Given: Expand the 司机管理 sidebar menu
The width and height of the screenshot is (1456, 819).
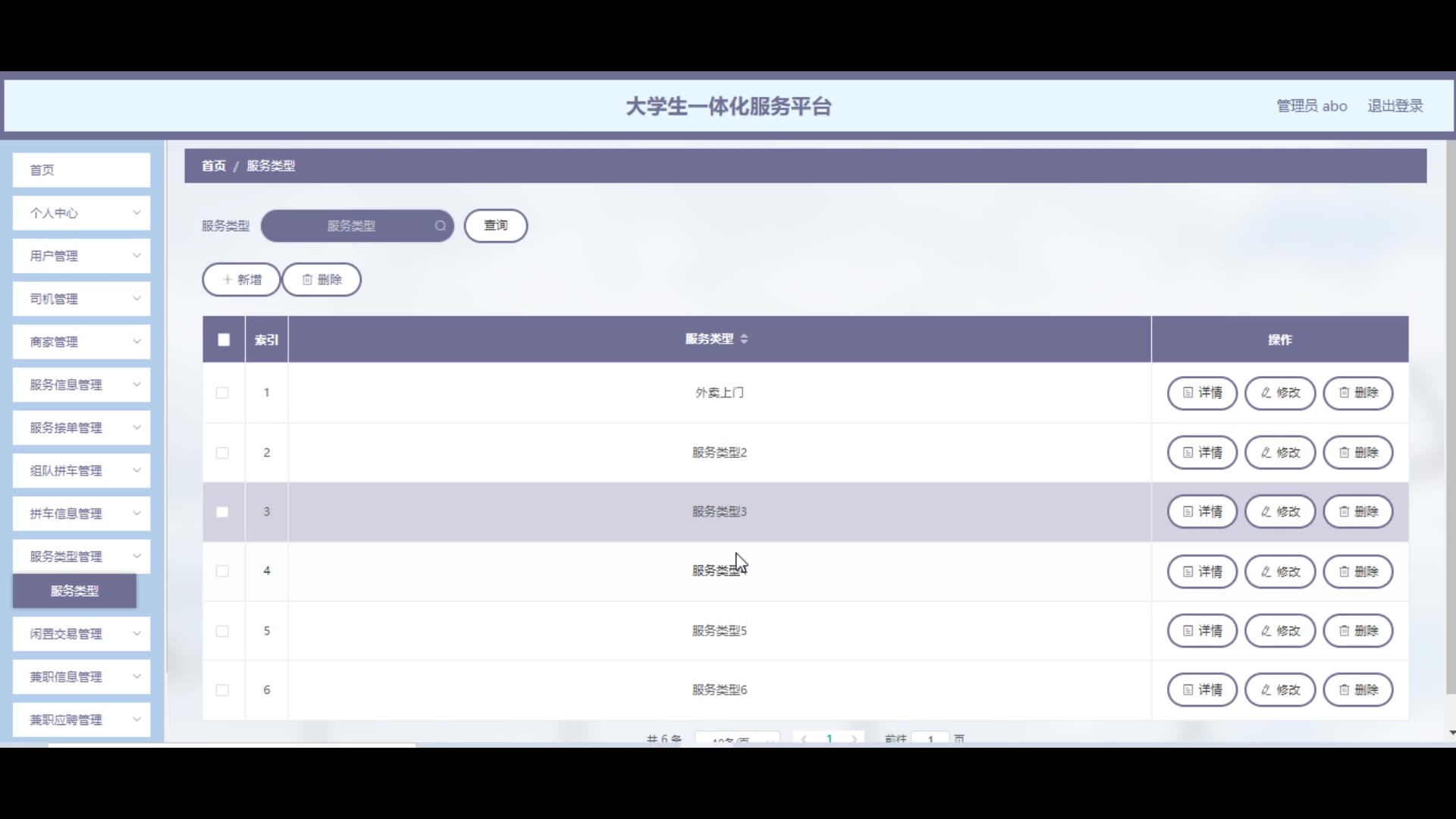Looking at the screenshot, I should pos(81,299).
